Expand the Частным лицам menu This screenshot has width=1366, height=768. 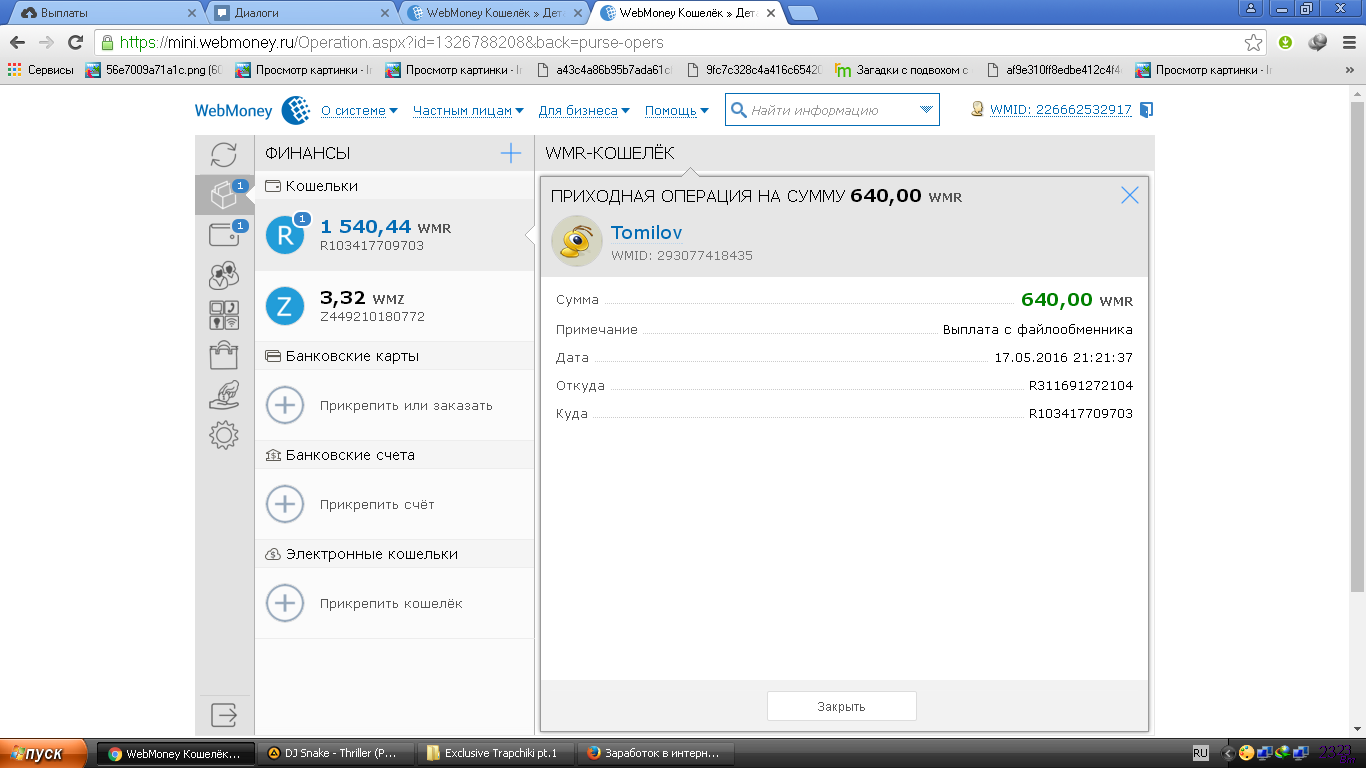pos(468,110)
